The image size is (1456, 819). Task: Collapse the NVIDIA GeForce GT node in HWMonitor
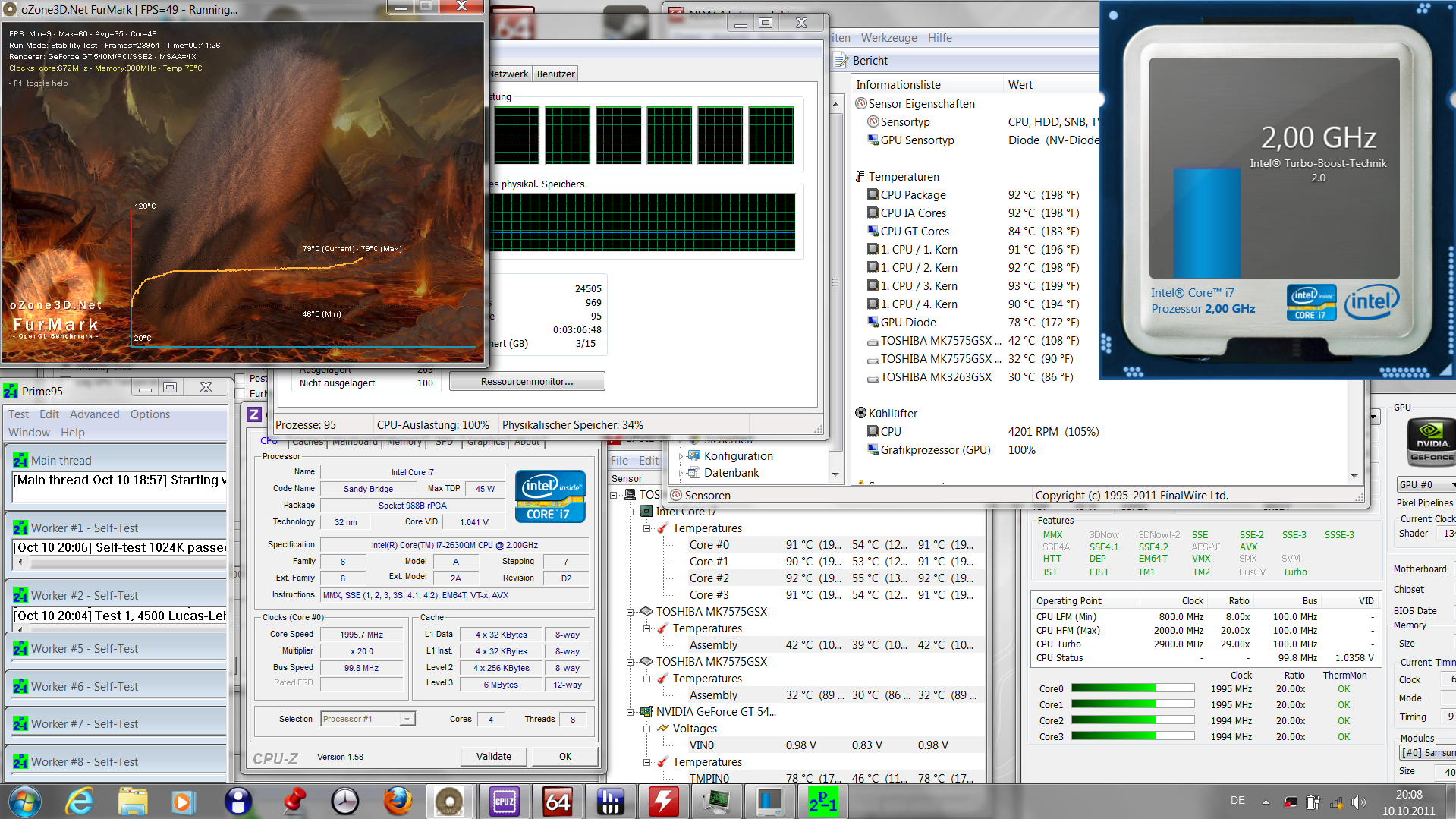coord(631,712)
